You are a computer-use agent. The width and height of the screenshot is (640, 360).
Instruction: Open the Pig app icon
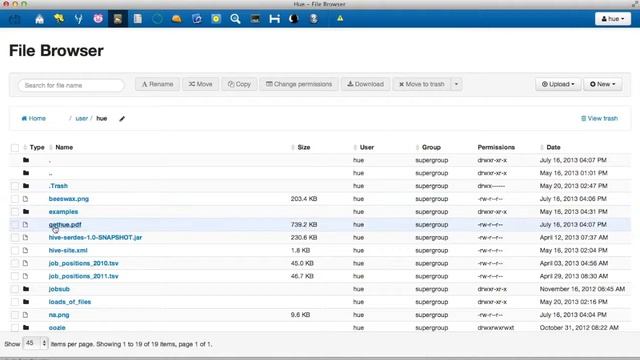tap(98, 19)
